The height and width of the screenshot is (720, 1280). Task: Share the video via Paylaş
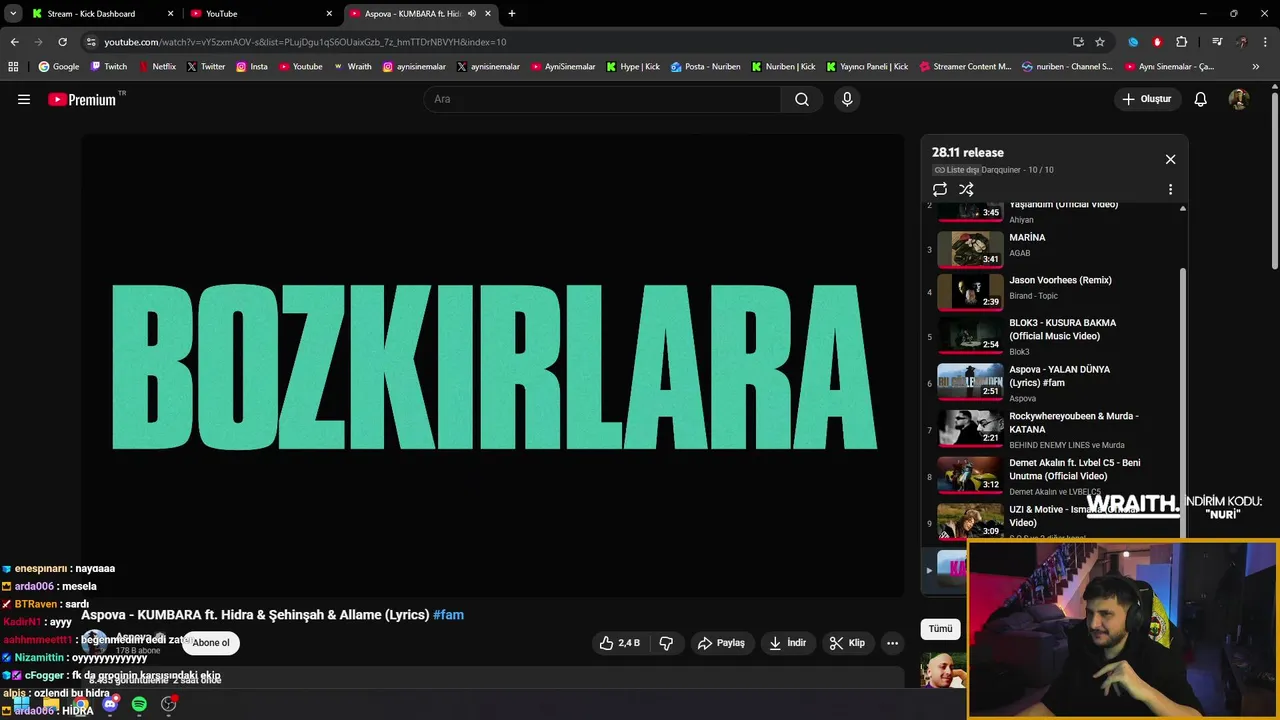click(x=721, y=643)
